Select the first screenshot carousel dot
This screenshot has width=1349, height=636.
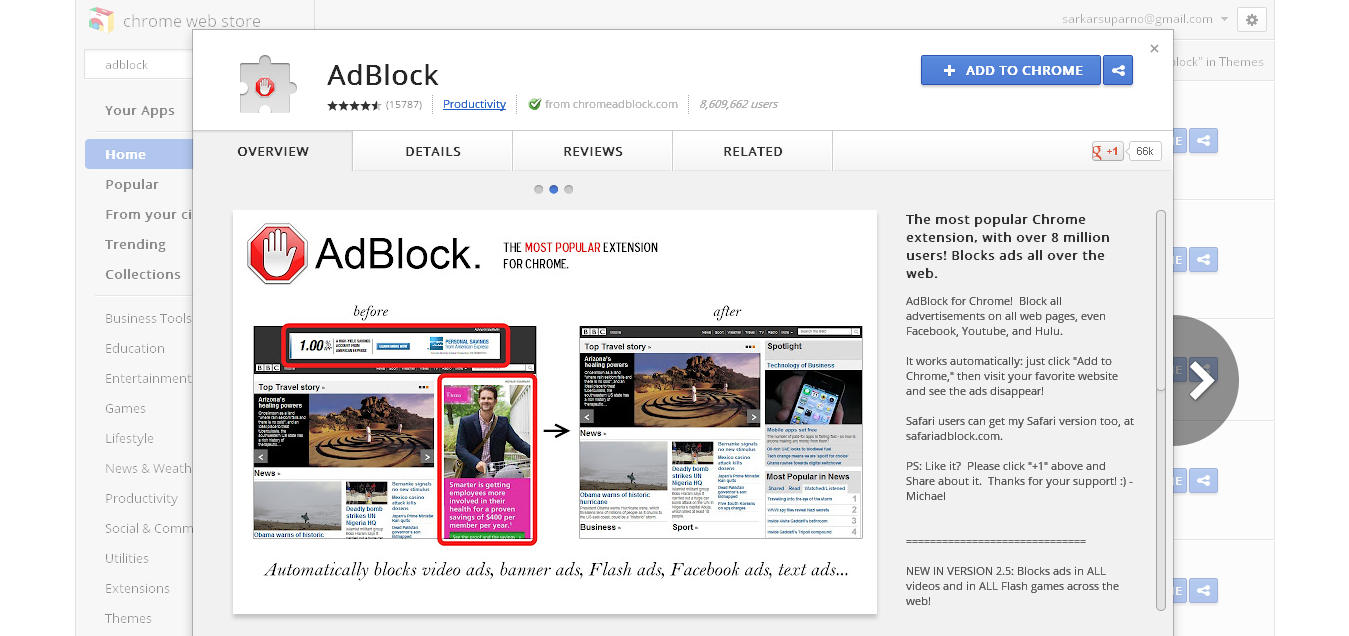539,189
